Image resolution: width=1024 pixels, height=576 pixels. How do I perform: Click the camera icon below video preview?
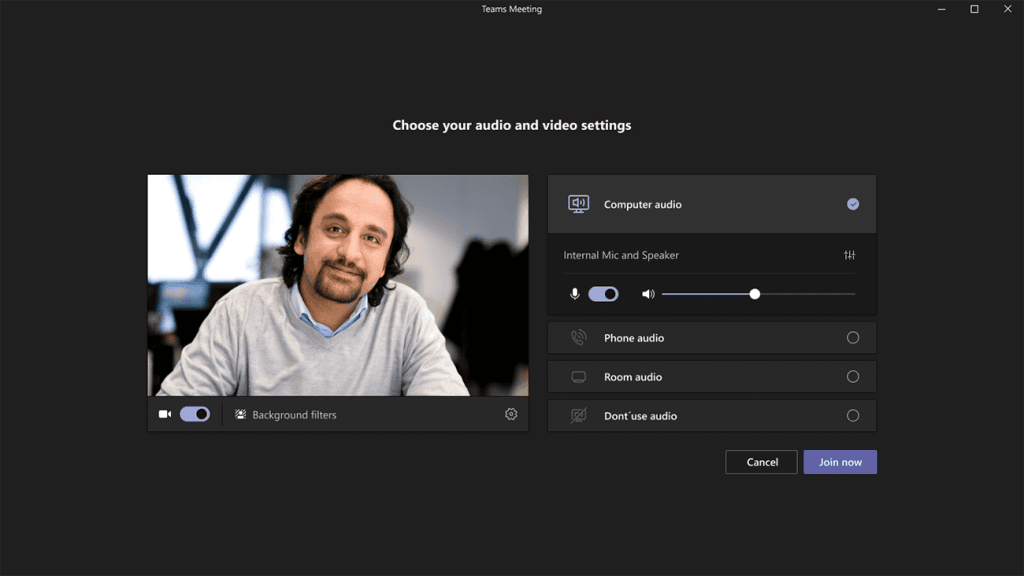[x=165, y=414]
